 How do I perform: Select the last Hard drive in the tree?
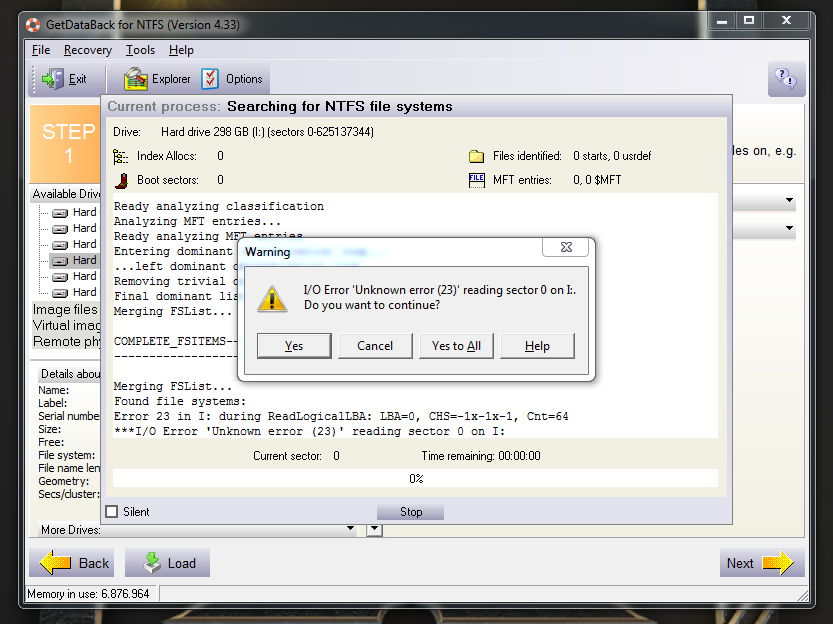[74, 292]
